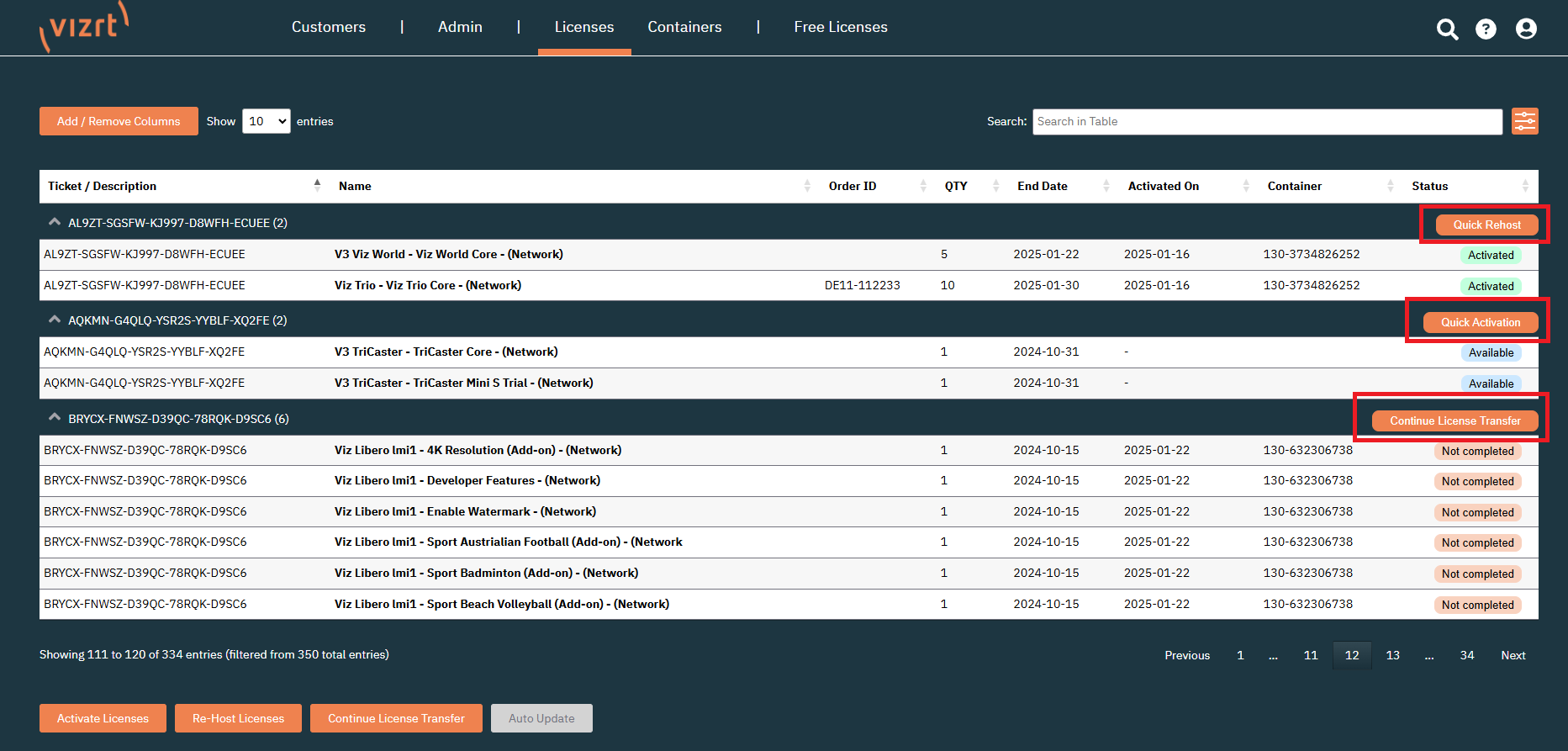The width and height of the screenshot is (1568, 751).
Task: Open the Show entries count dropdown
Action: [267, 121]
